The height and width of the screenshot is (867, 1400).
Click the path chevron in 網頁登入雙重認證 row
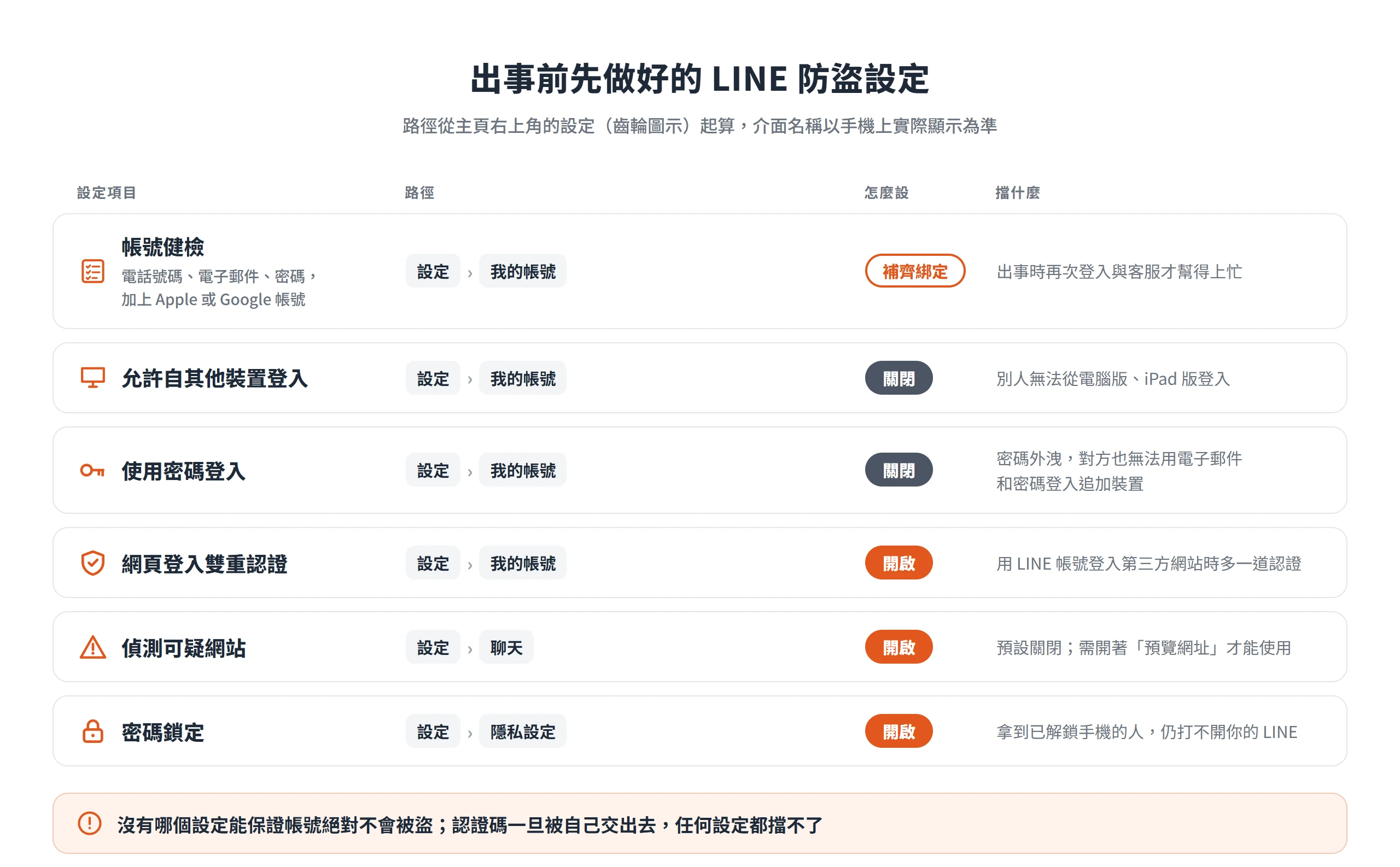coord(470,565)
